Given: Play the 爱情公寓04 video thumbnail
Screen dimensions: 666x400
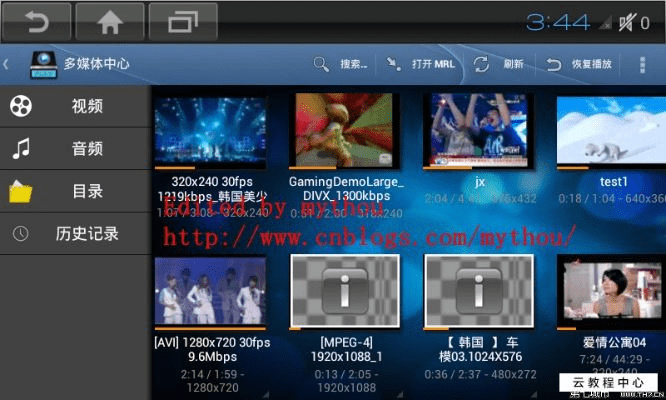Looking at the screenshot, I should [x=611, y=291].
